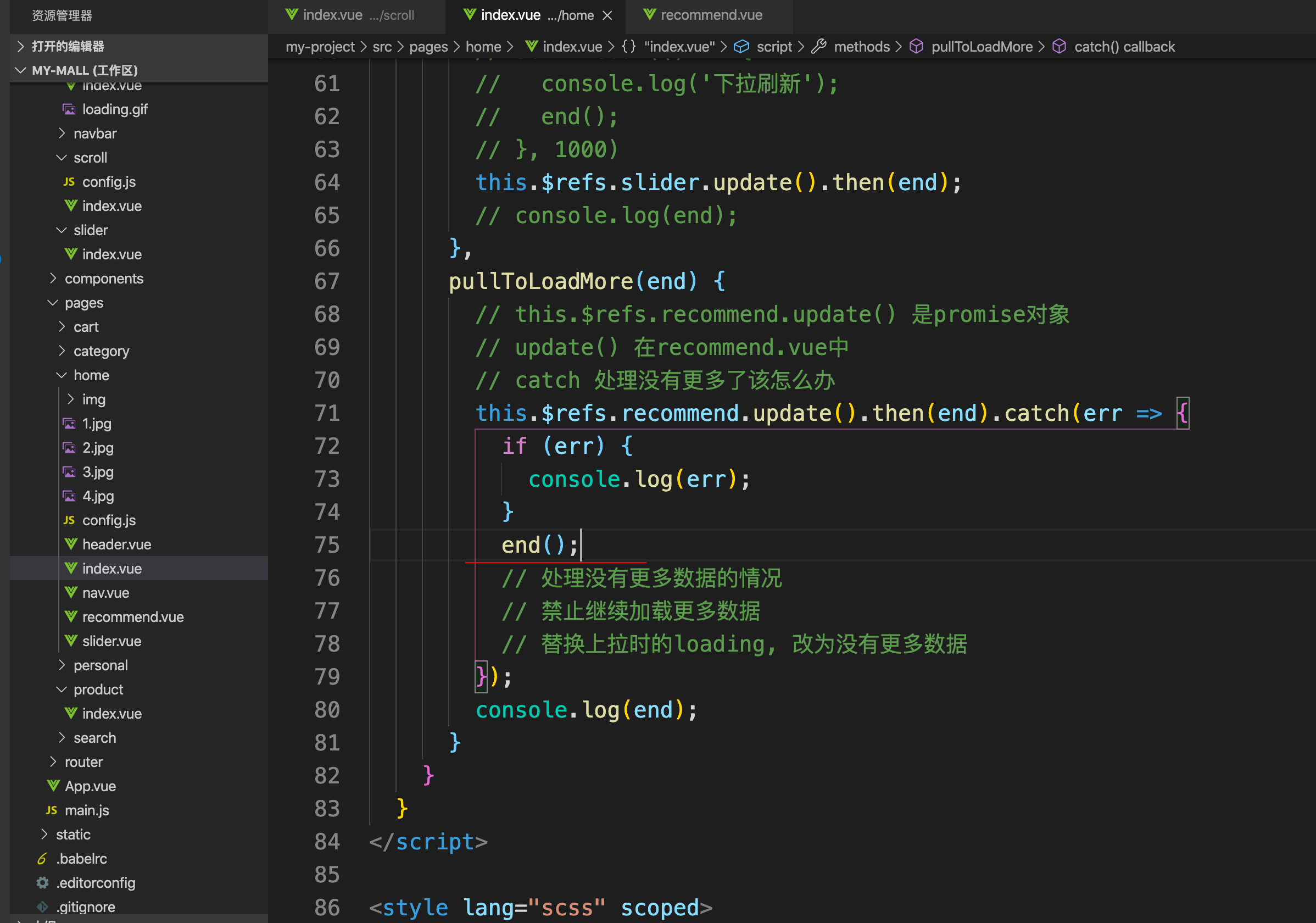Collapse the home folder
This screenshot has width=1316, height=923.
pos(62,375)
